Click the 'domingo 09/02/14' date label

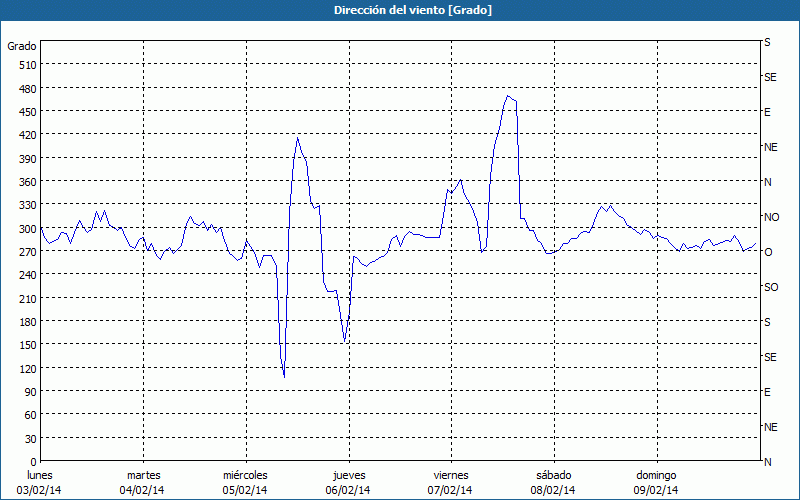(x=656, y=482)
